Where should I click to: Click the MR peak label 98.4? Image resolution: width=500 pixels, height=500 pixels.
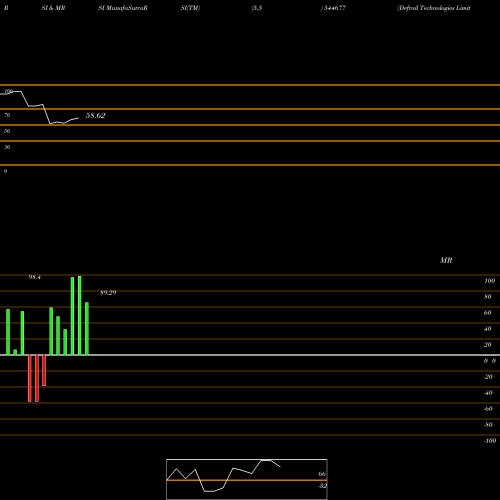pos(34,277)
